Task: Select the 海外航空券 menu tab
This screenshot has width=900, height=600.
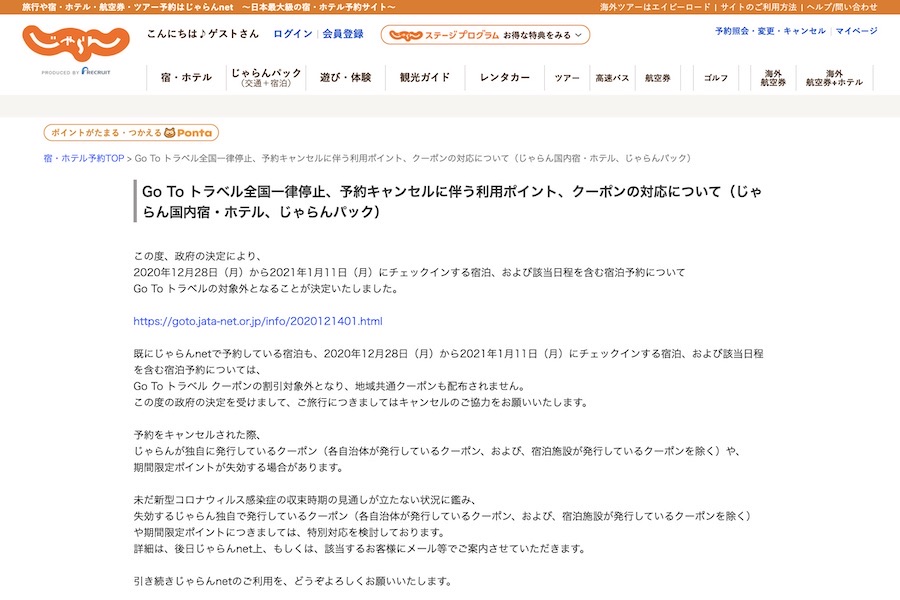Action: click(x=773, y=78)
